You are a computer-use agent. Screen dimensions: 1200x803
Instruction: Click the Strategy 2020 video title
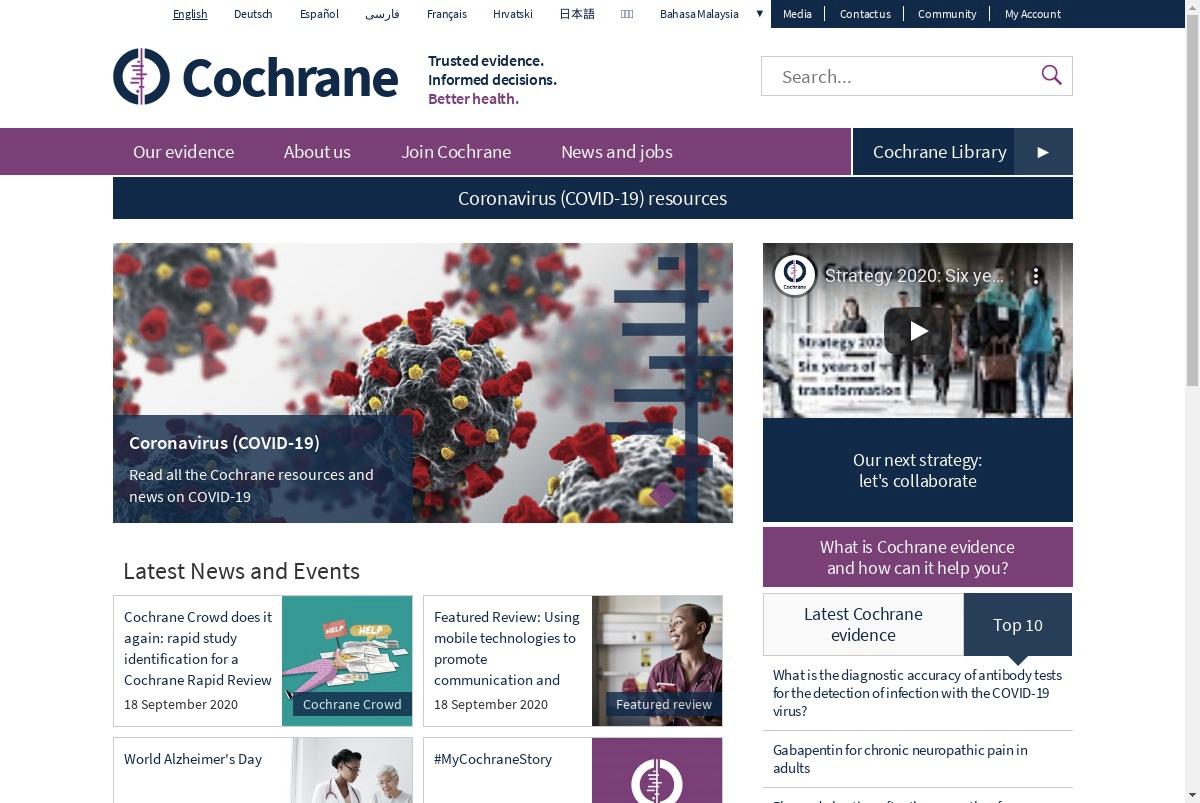(x=914, y=276)
